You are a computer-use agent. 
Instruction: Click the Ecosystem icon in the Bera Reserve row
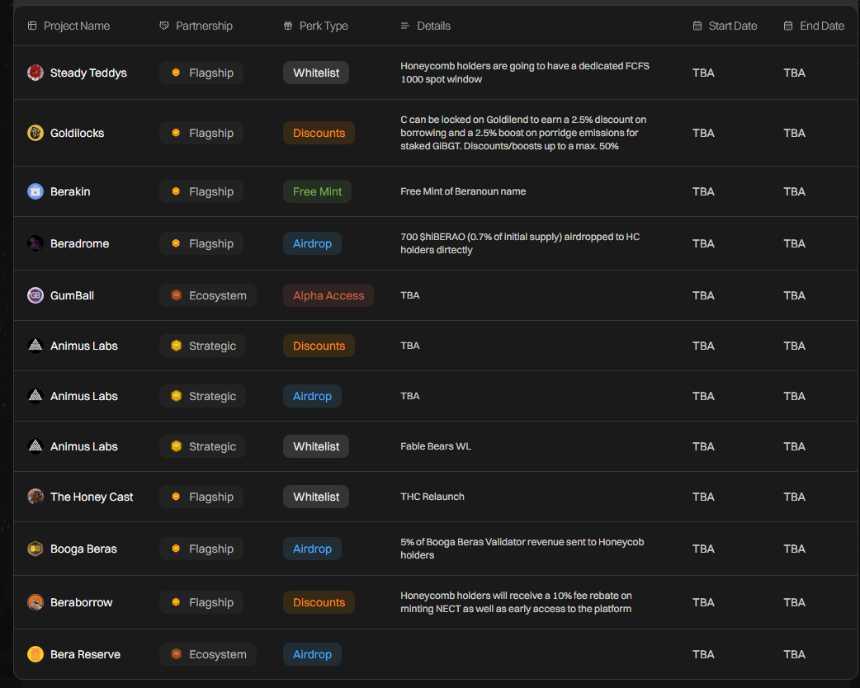tap(176, 654)
